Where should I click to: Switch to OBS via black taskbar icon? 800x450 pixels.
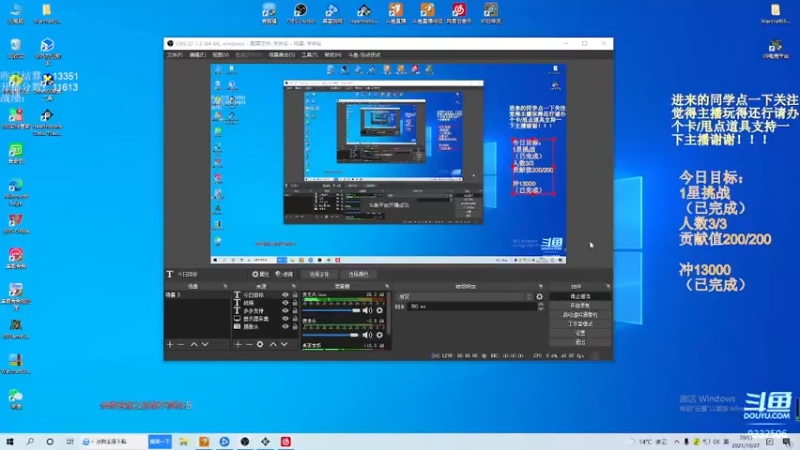tap(245, 442)
